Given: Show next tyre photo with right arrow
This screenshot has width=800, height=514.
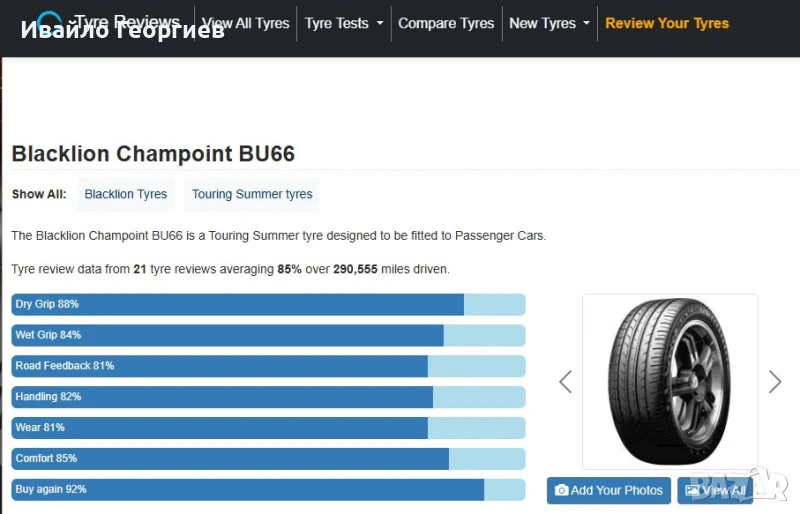Looking at the screenshot, I should (775, 381).
